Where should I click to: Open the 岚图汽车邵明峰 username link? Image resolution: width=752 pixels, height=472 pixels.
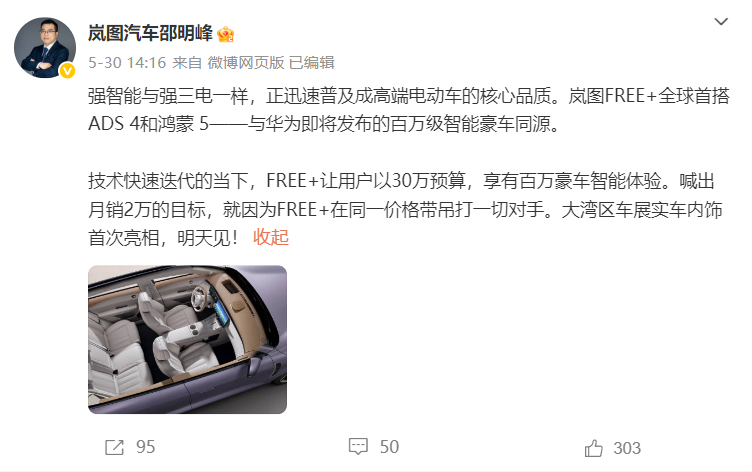150,33
